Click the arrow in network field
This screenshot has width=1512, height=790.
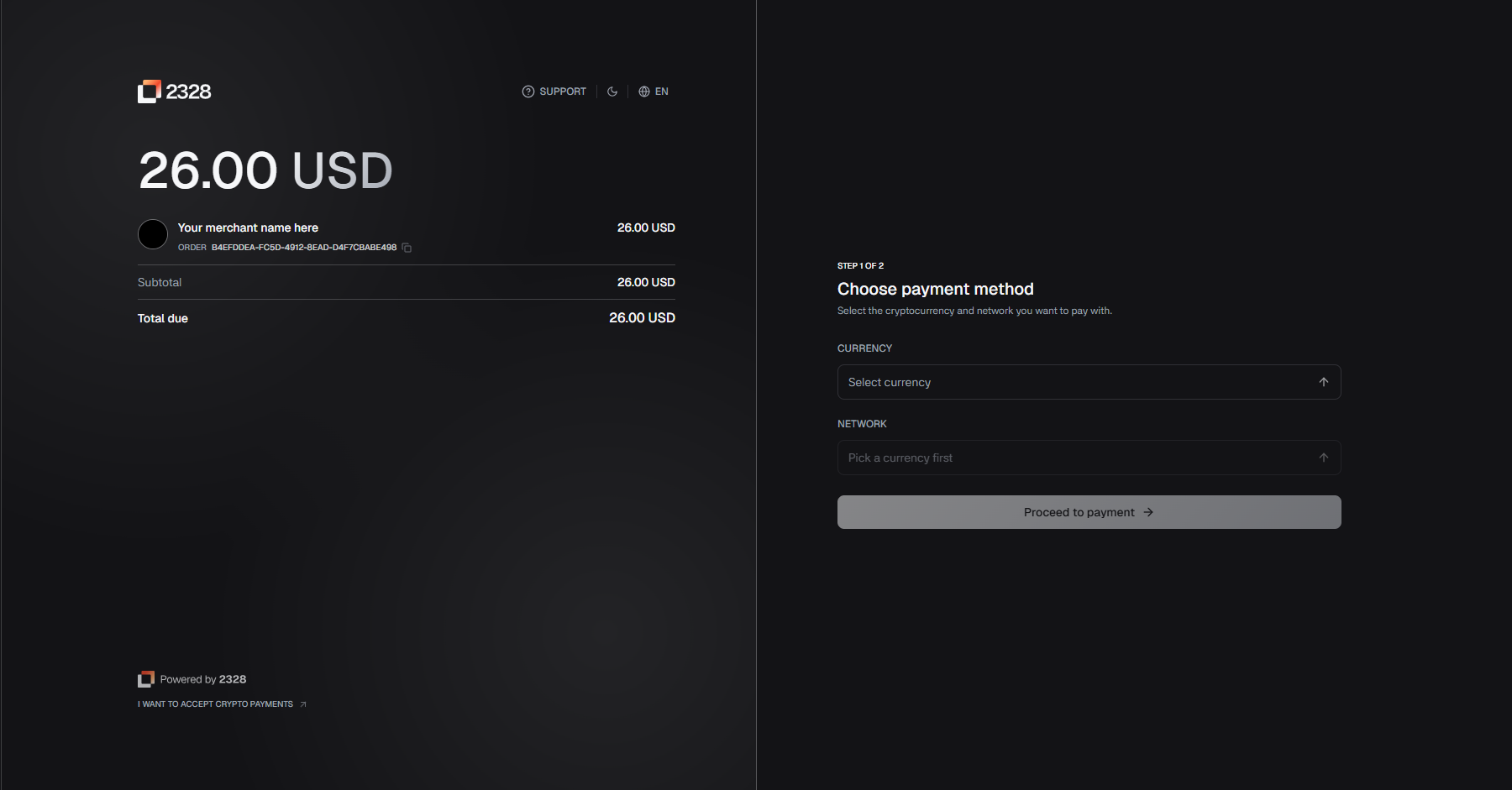[x=1324, y=458]
